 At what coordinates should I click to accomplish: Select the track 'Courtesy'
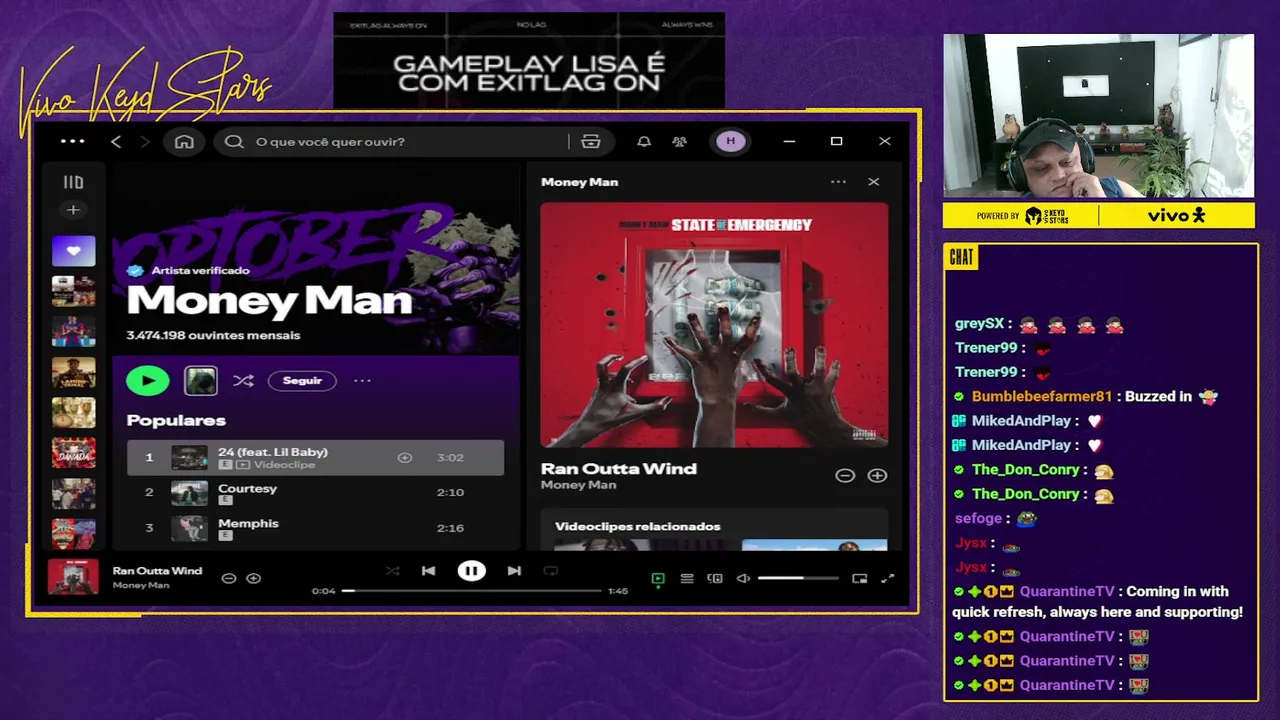315,492
